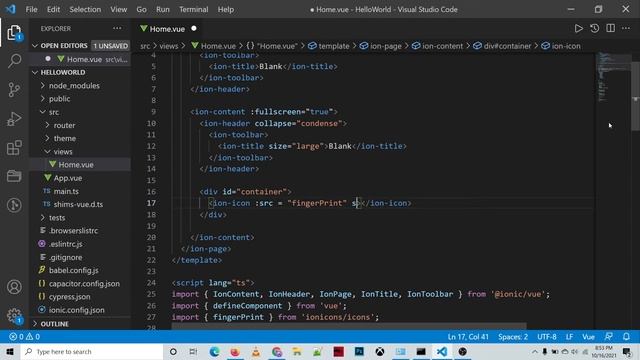Image resolution: width=640 pixels, height=360 pixels.
Task: Open timeline history icon in editor toolbar
Action: coord(595,28)
